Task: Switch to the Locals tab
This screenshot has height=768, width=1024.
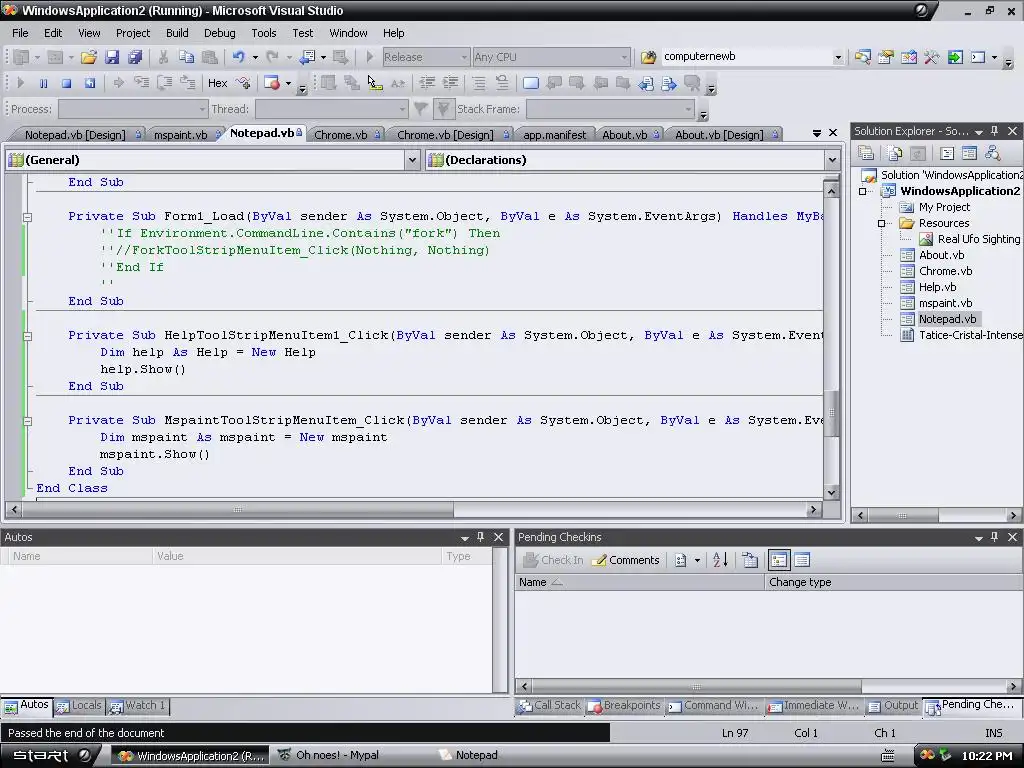Action: [x=79, y=705]
